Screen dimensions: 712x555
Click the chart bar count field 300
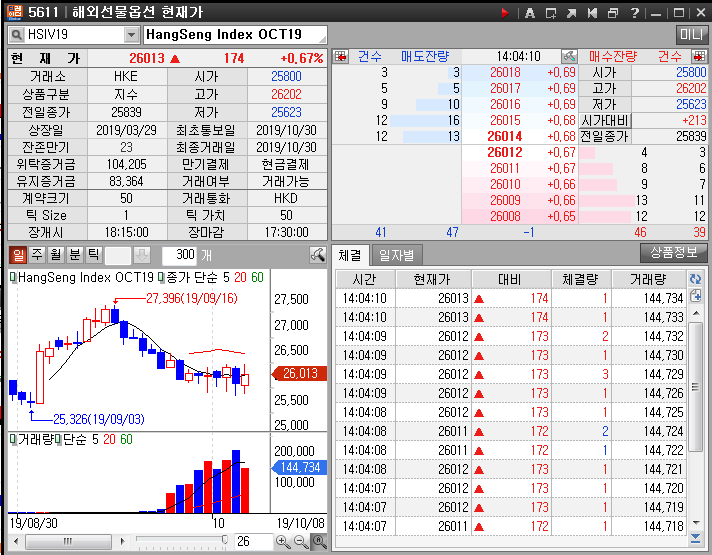pos(179,255)
